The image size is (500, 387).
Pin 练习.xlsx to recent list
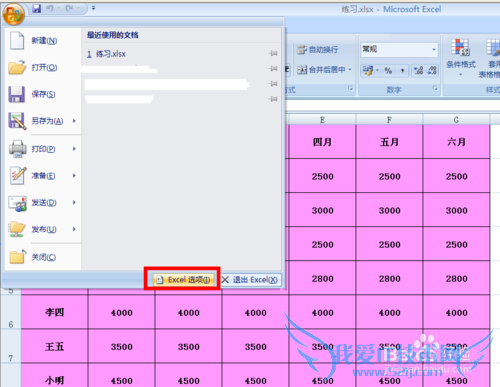(273, 53)
